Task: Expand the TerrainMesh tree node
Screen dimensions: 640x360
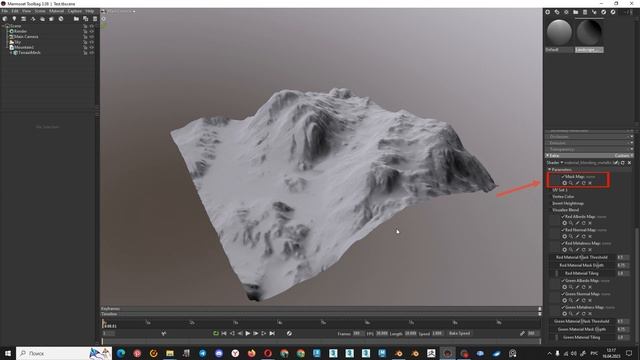Action: tap(11, 53)
